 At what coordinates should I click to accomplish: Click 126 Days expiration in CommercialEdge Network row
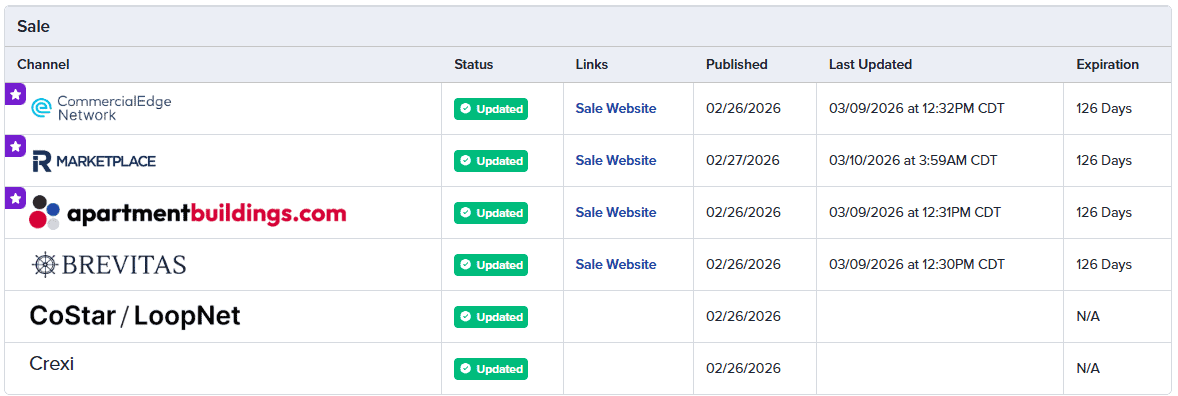coord(1104,108)
